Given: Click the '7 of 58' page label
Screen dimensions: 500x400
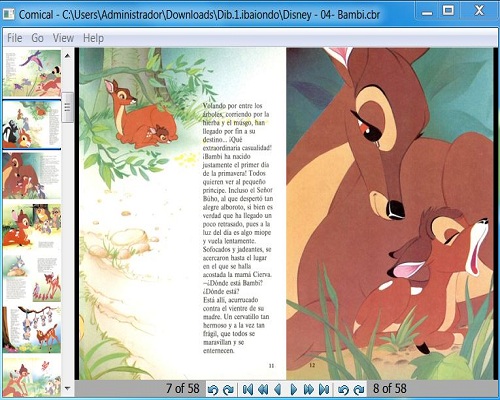Looking at the screenshot, I should [x=183, y=389].
